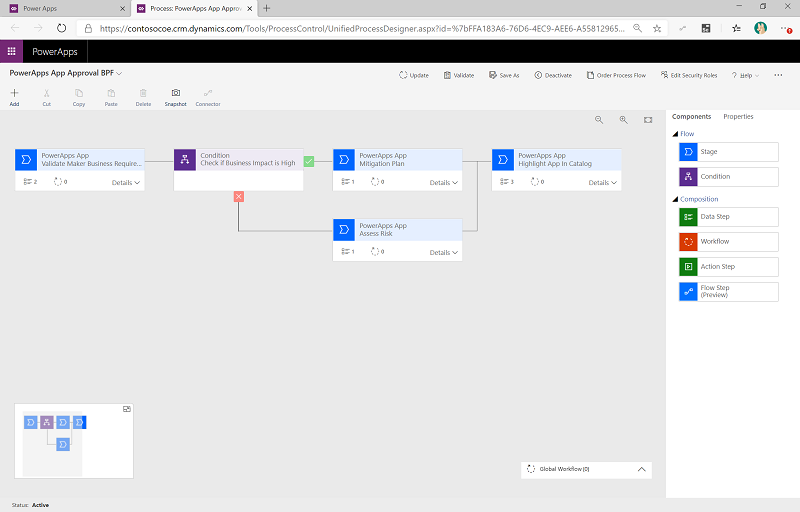Expand the Global Workflow panel
This screenshot has height=512, width=800.
[642, 469]
